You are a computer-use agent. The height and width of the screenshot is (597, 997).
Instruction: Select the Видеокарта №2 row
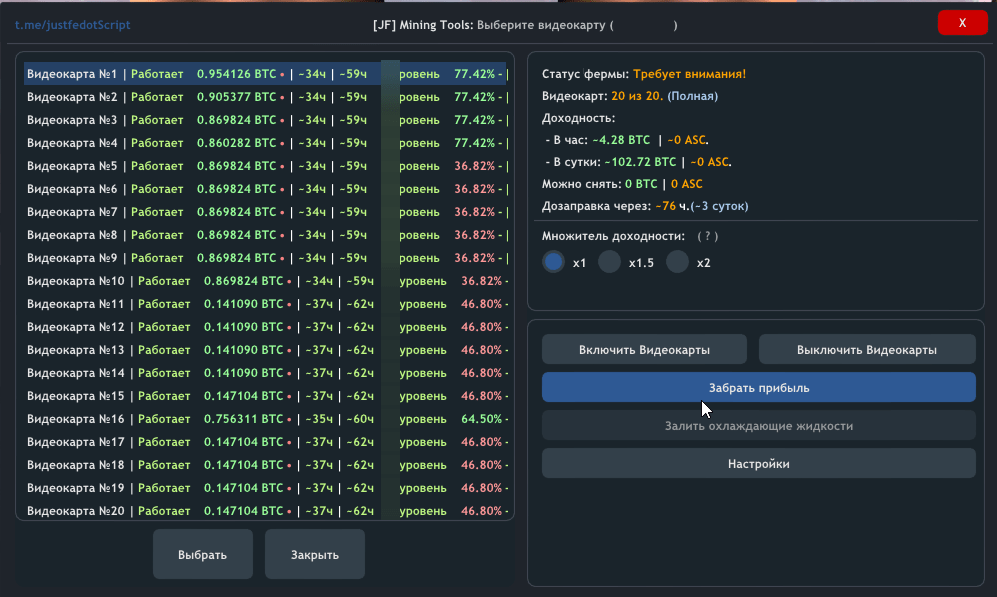(x=266, y=97)
